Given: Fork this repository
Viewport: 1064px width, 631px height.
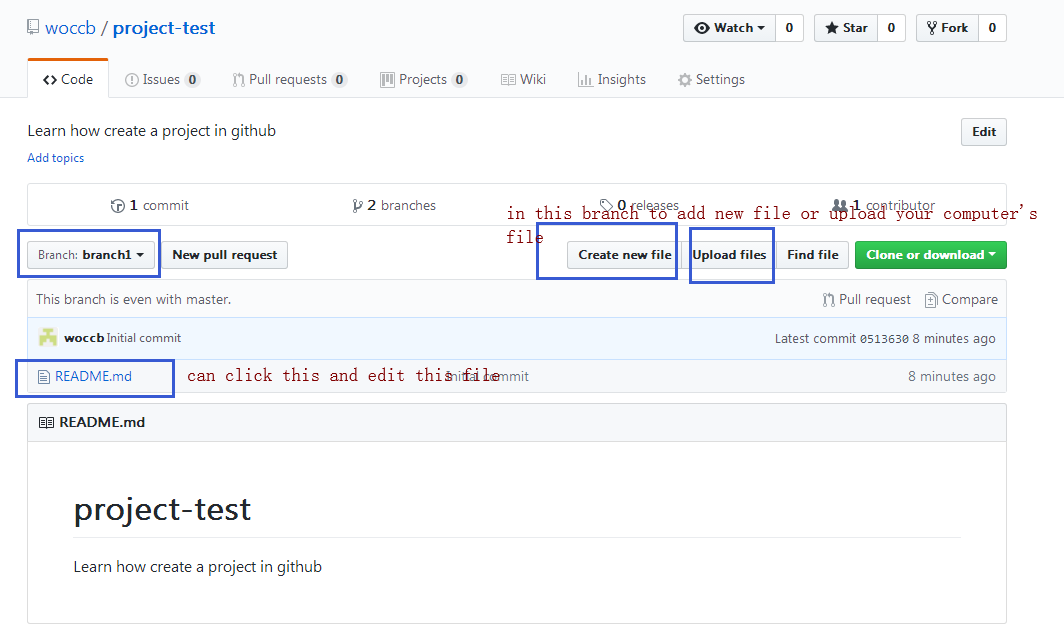Looking at the screenshot, I should click(x=947, y=28).
